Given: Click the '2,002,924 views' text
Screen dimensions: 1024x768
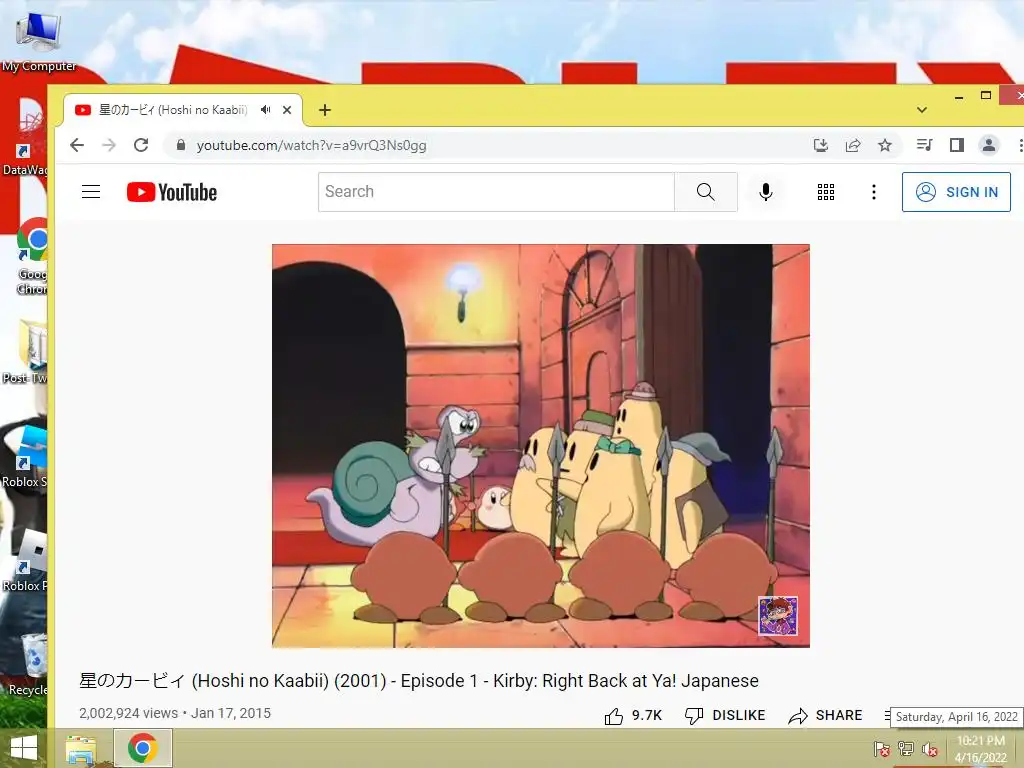Looking at the screenshot, I should (x=129, y=713).
